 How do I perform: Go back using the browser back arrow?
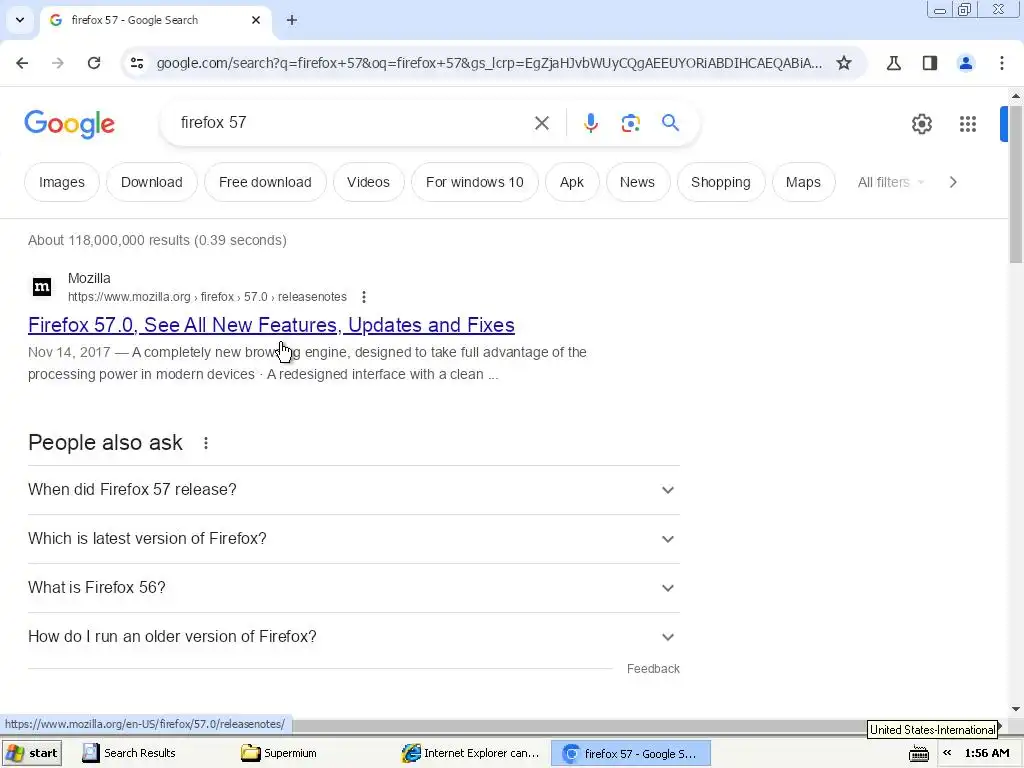click(22, 63)
